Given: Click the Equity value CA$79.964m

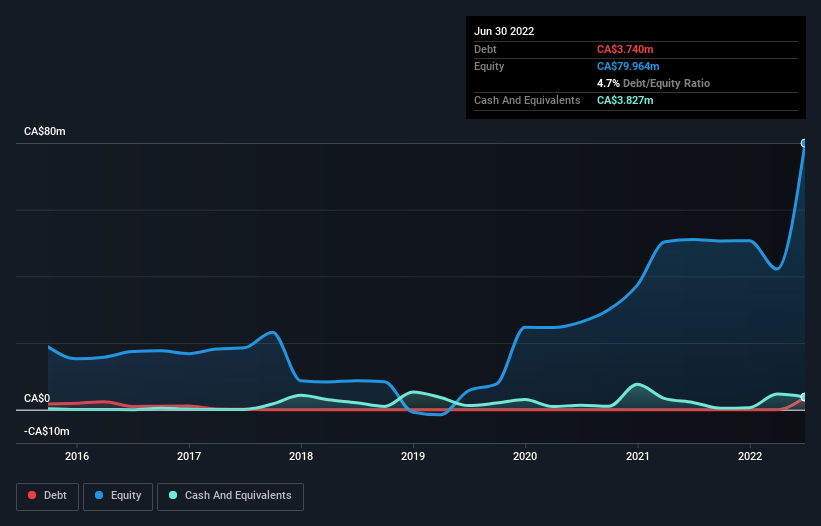Looking at the screenshot, I should pyautogui.click(x=628, y=66).
